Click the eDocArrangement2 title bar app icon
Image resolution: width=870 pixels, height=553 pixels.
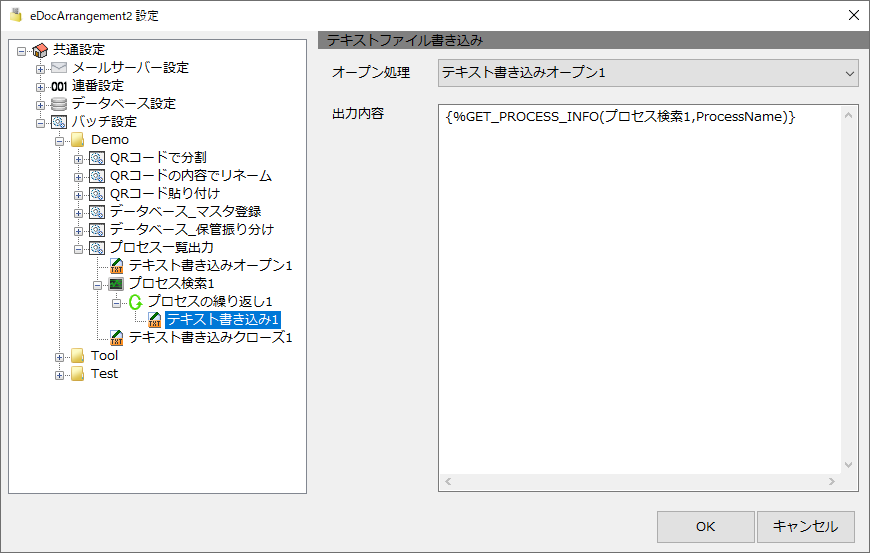(x=16, y=15)
